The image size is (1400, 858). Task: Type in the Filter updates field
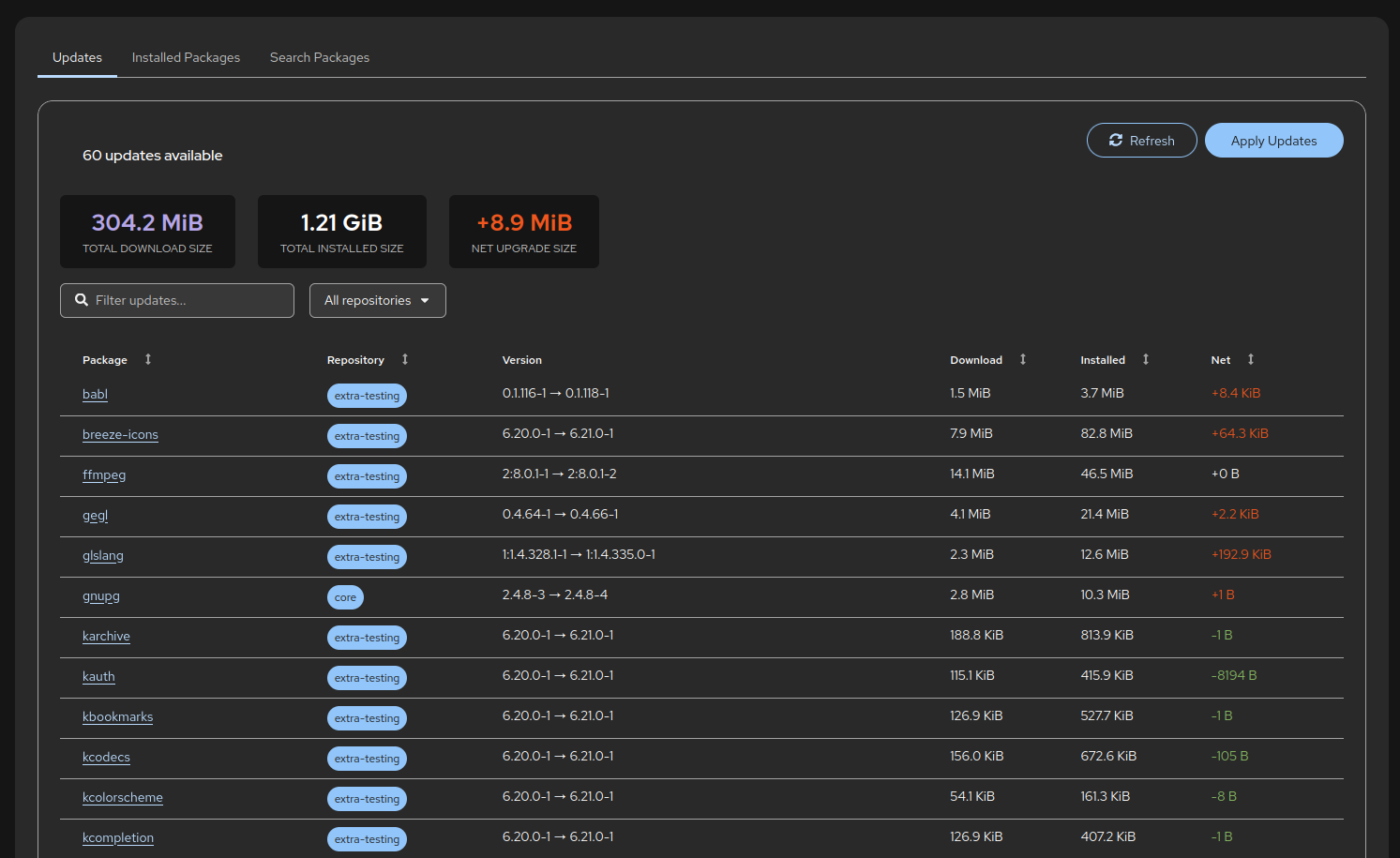pyautogui.click(x=188, y=300)
